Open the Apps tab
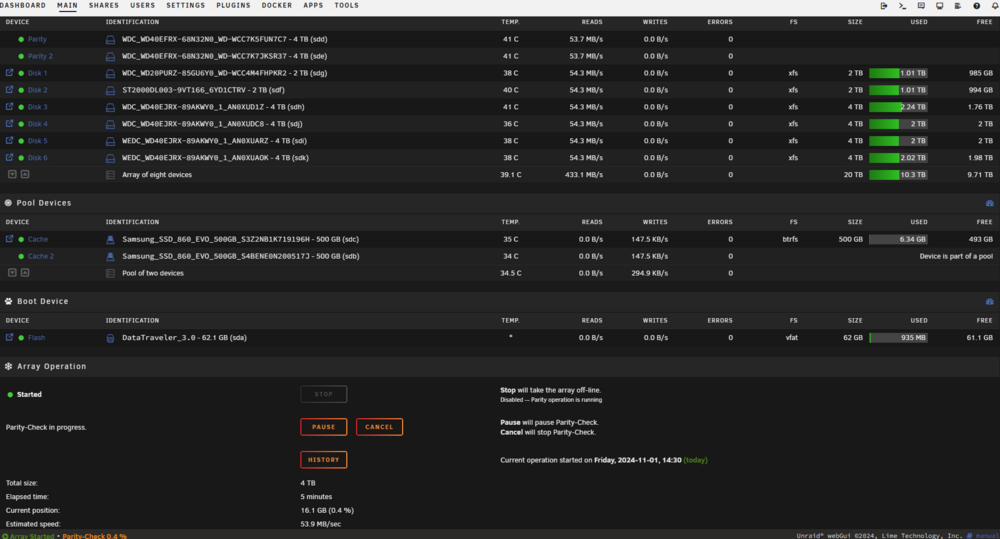 pyautogui.click(x=313, y=5)
